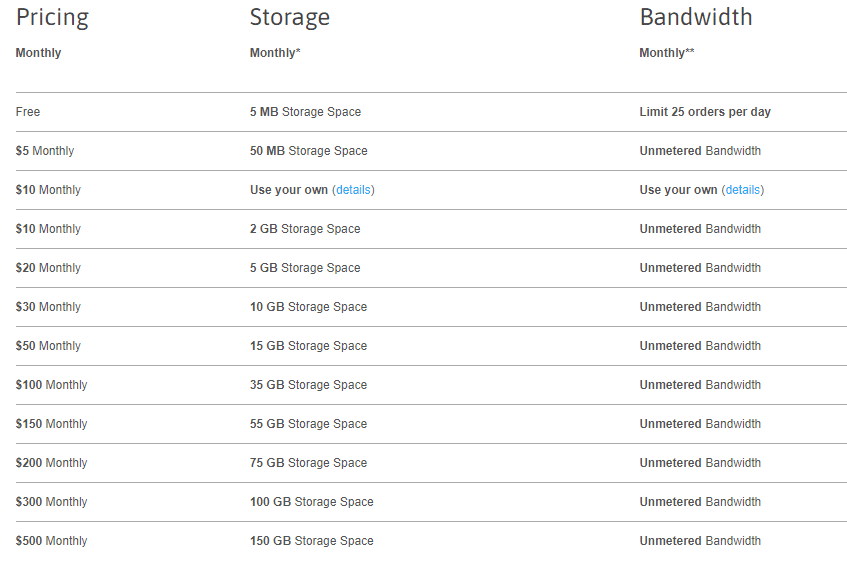This screenshot has width=847, height=564.
Task: Click the 100 GB Storage Space text
Action: (312, 502)
